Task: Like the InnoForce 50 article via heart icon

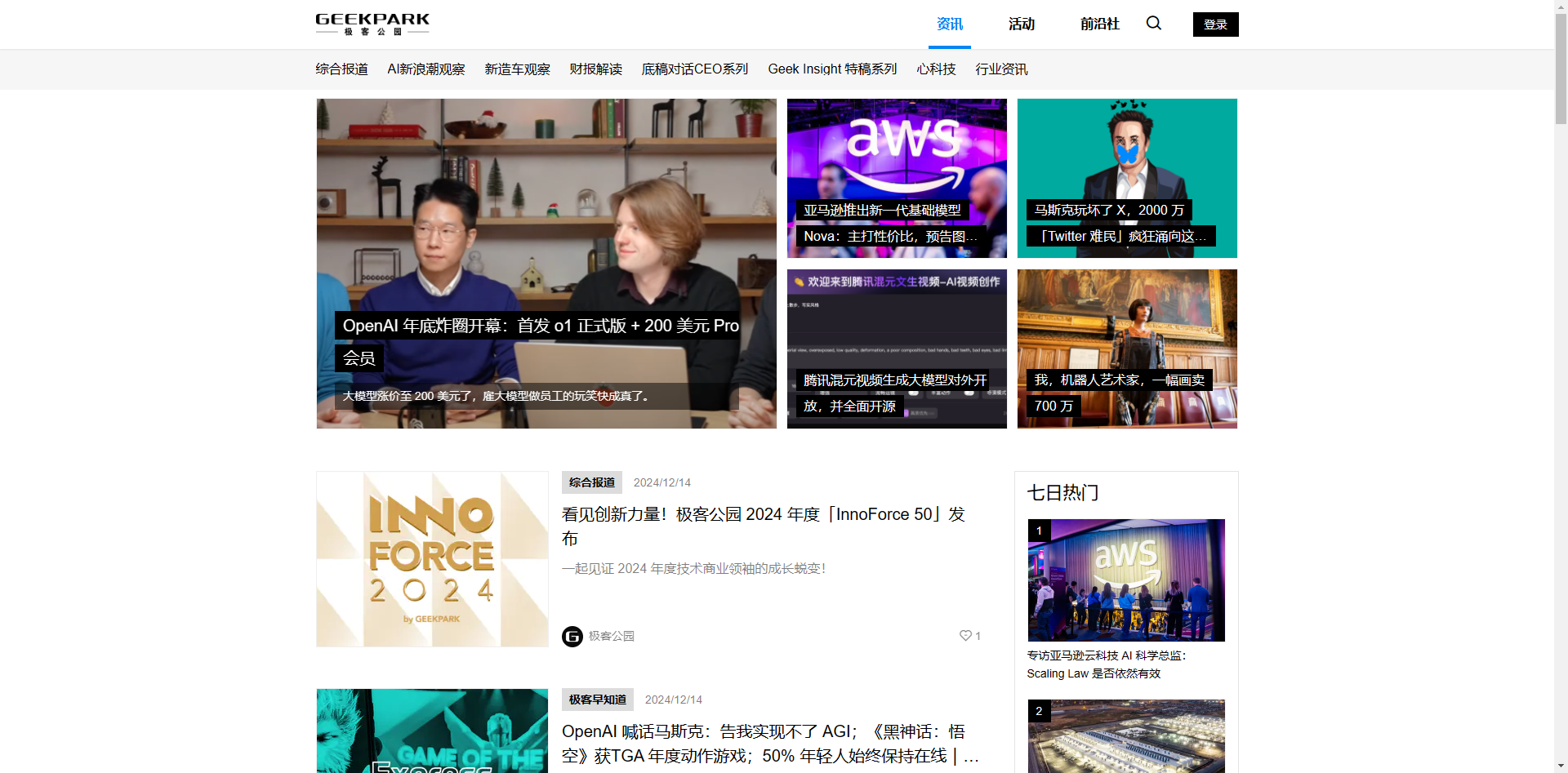Action: pos(964,635)
